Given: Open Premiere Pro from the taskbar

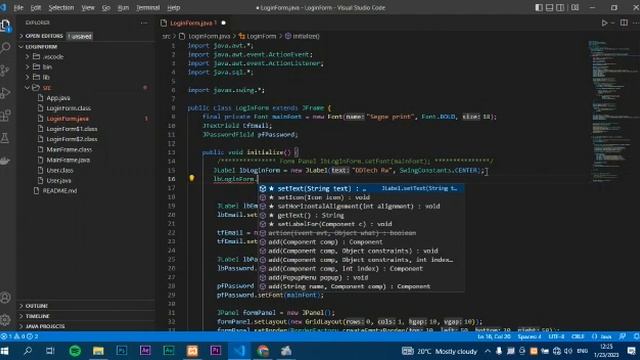Looking at the screenshot, I should [216, 351].
